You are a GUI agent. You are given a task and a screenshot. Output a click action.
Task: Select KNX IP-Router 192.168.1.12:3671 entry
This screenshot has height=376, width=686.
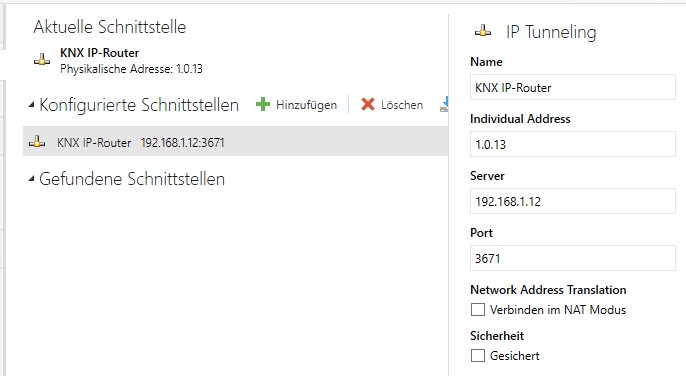pyautogui.click(x=235, y=141)
